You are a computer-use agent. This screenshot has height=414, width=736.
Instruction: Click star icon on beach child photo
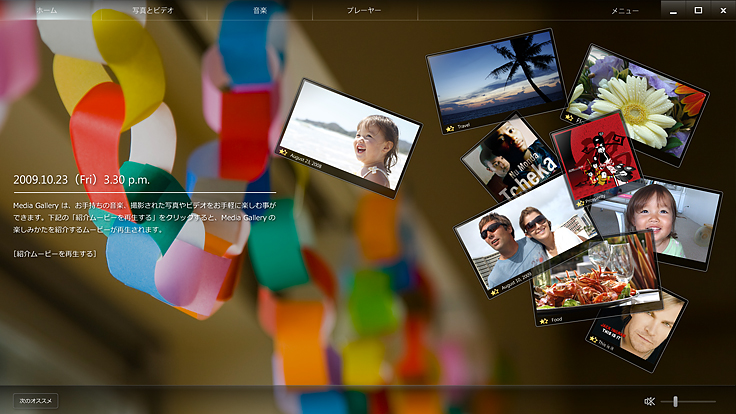pyautogui.click(x=283, y=152)
